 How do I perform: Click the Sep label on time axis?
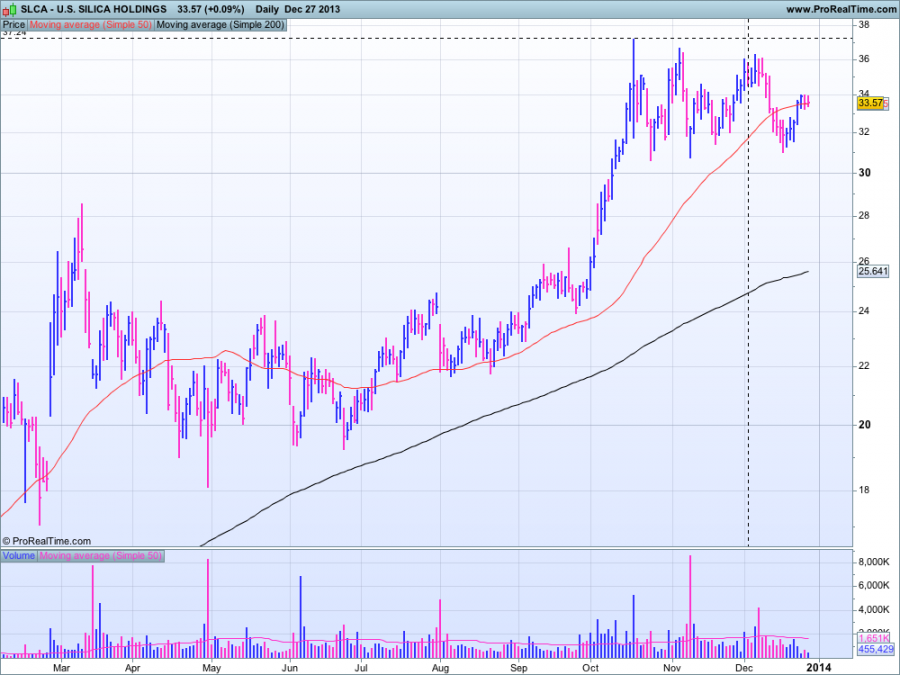518,668
